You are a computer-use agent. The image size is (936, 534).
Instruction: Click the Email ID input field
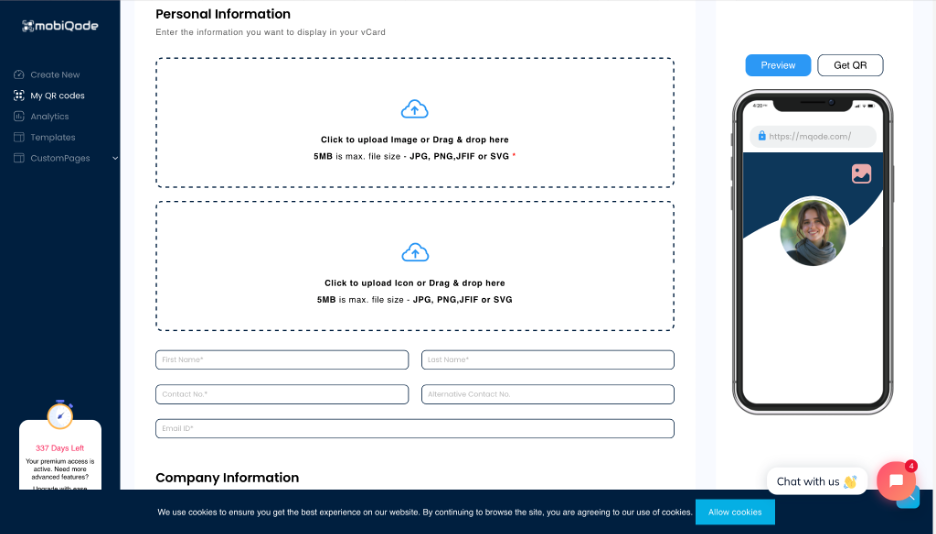tap(415, 428)
